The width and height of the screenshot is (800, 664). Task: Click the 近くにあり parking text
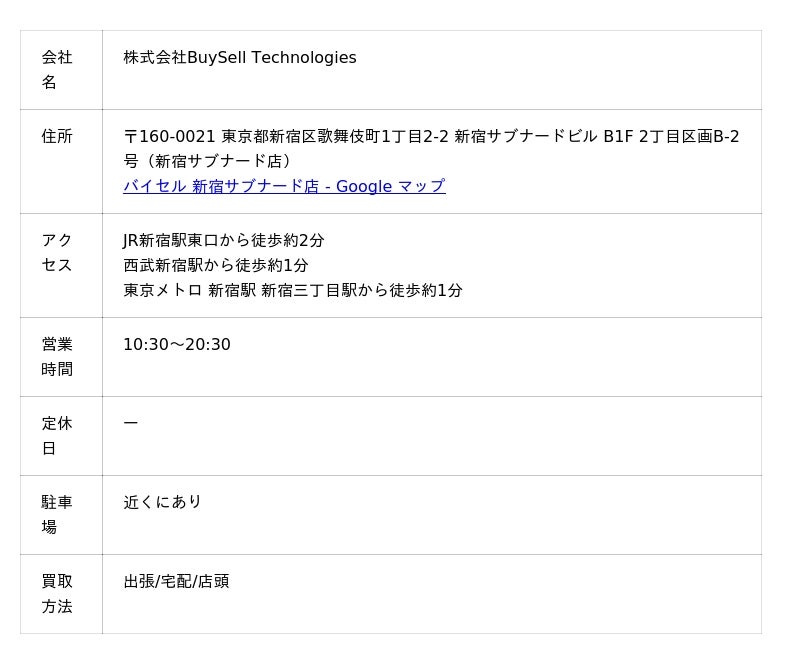pyautogui.click(x=162, y=502)
